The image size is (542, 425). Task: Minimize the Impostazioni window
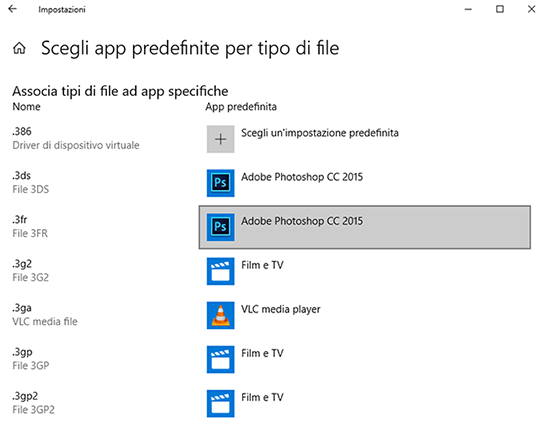[468, 9]
